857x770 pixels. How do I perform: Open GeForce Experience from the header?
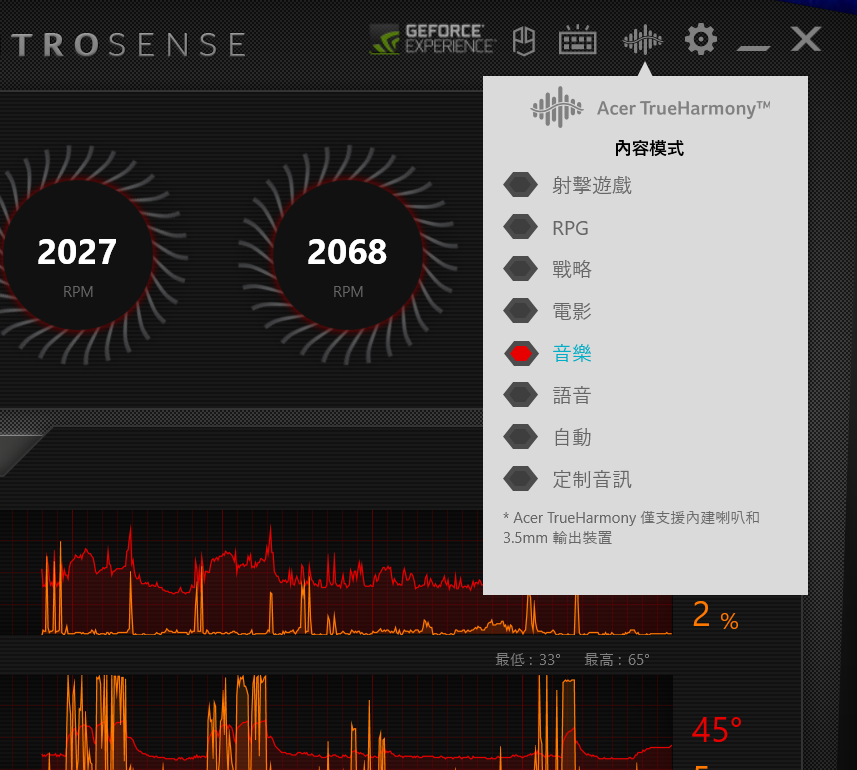pos(432,39)
